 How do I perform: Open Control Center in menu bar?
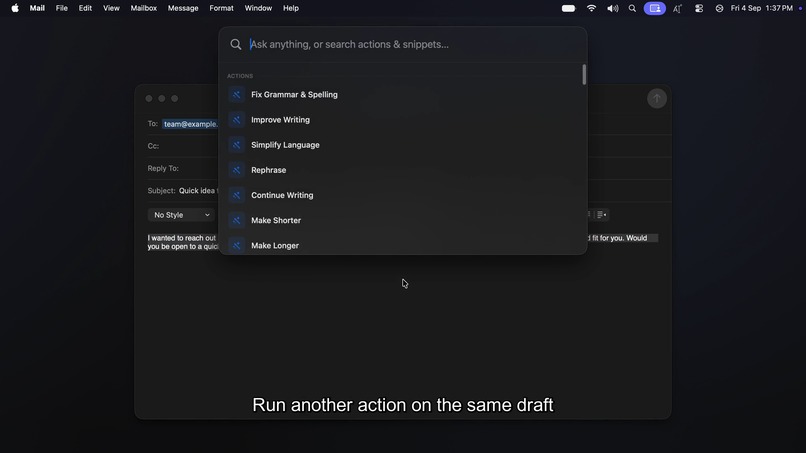pos(699,8)
